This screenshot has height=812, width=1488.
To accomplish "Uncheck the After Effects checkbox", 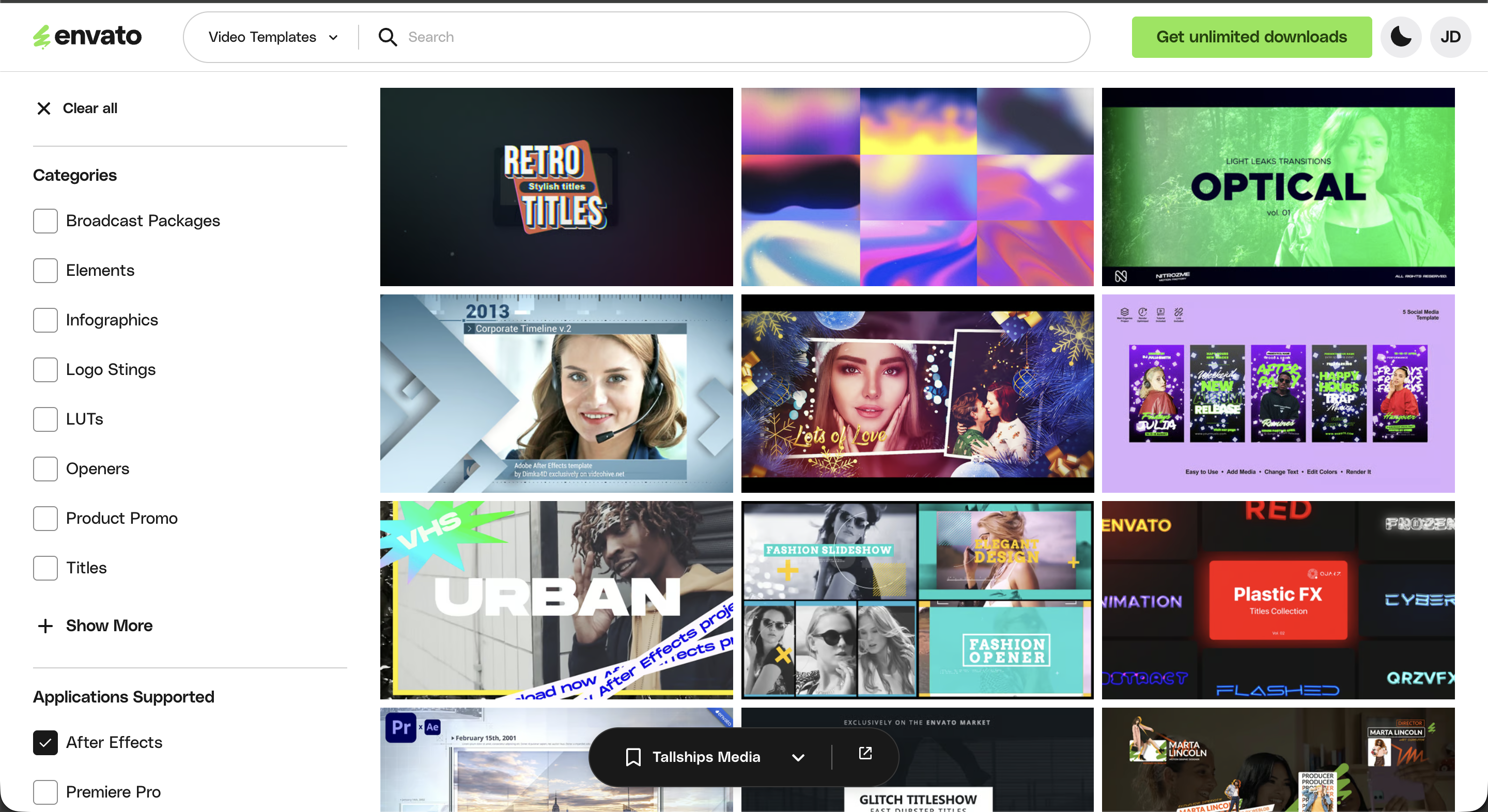I will click(45, 742).
